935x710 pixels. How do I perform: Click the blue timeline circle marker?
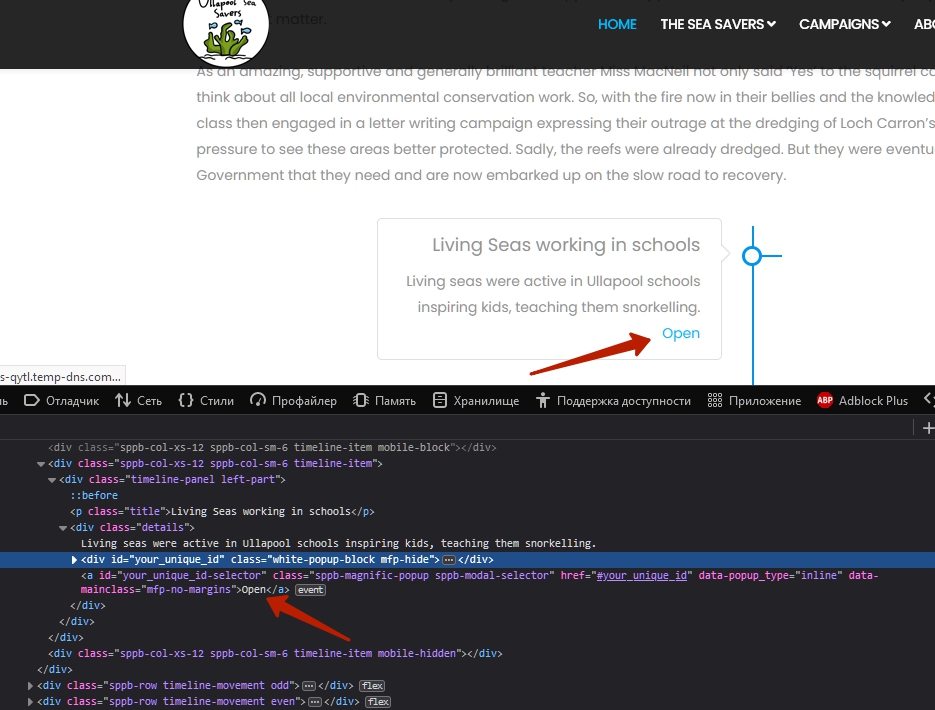(752, 256)
